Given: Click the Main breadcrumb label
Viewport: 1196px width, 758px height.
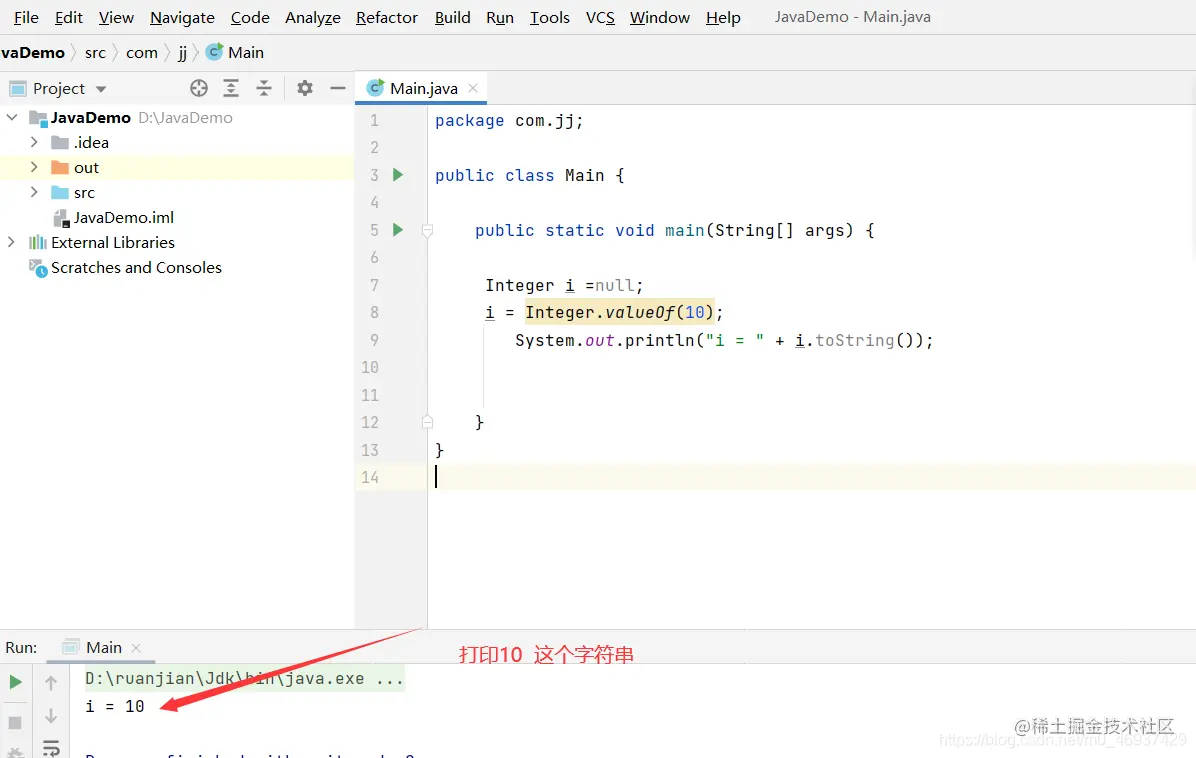Looking at the screenshot, I should pos(246,53).
